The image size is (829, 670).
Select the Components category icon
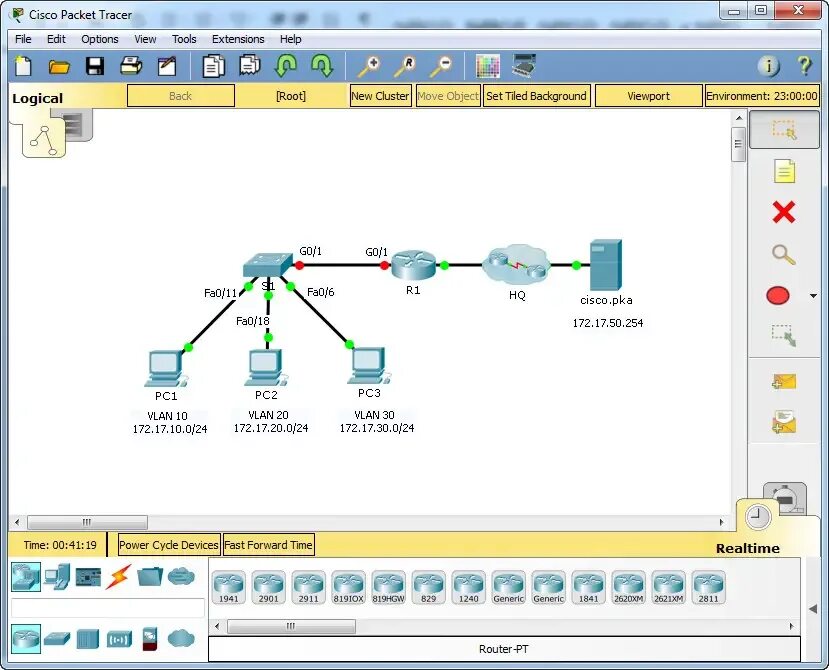(x=88, y=576)
